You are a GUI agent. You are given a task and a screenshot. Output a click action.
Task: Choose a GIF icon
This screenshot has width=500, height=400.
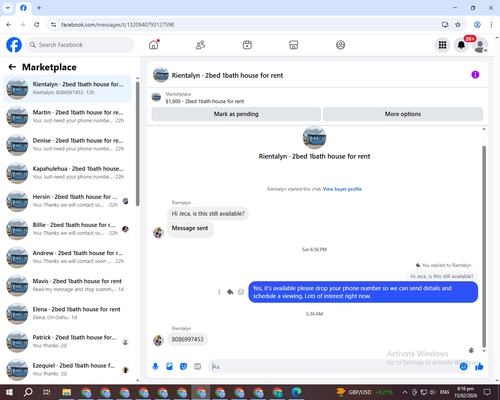click(x=198, y=367)
